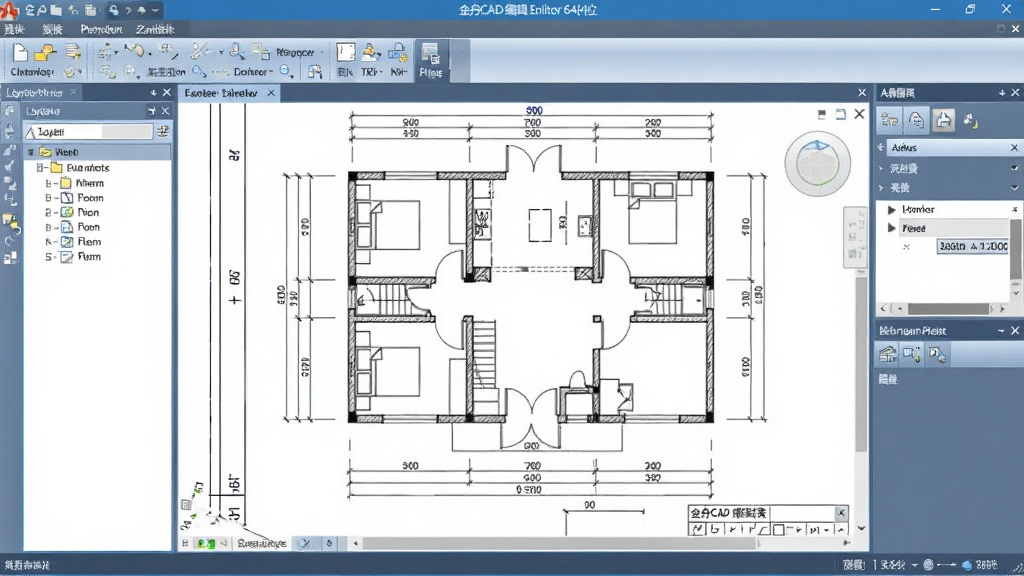Collapse the Weeb root node in the tree
This screenshot has height=576, width=1024.
coord(30,152)
